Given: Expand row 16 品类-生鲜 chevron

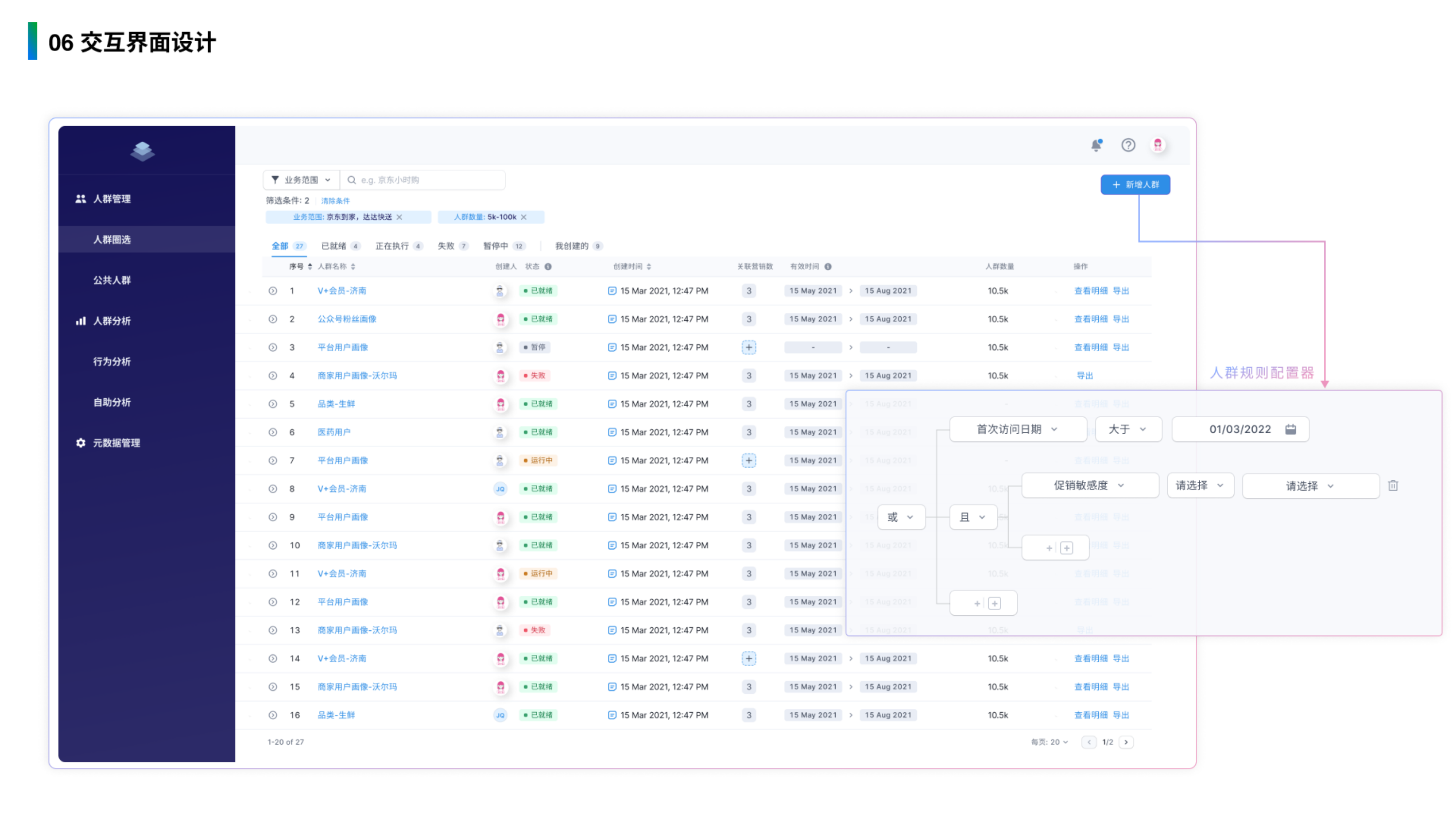Looking at the screenshot, I should click(x=272, y=715).
